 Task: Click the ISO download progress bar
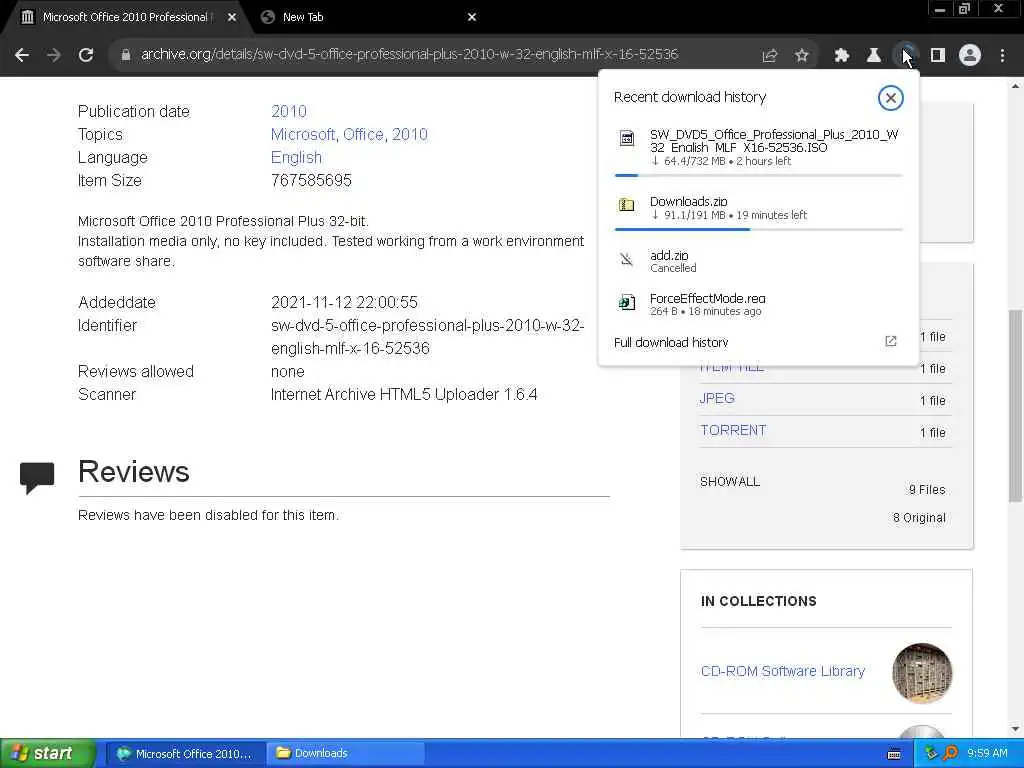point(758,175)
